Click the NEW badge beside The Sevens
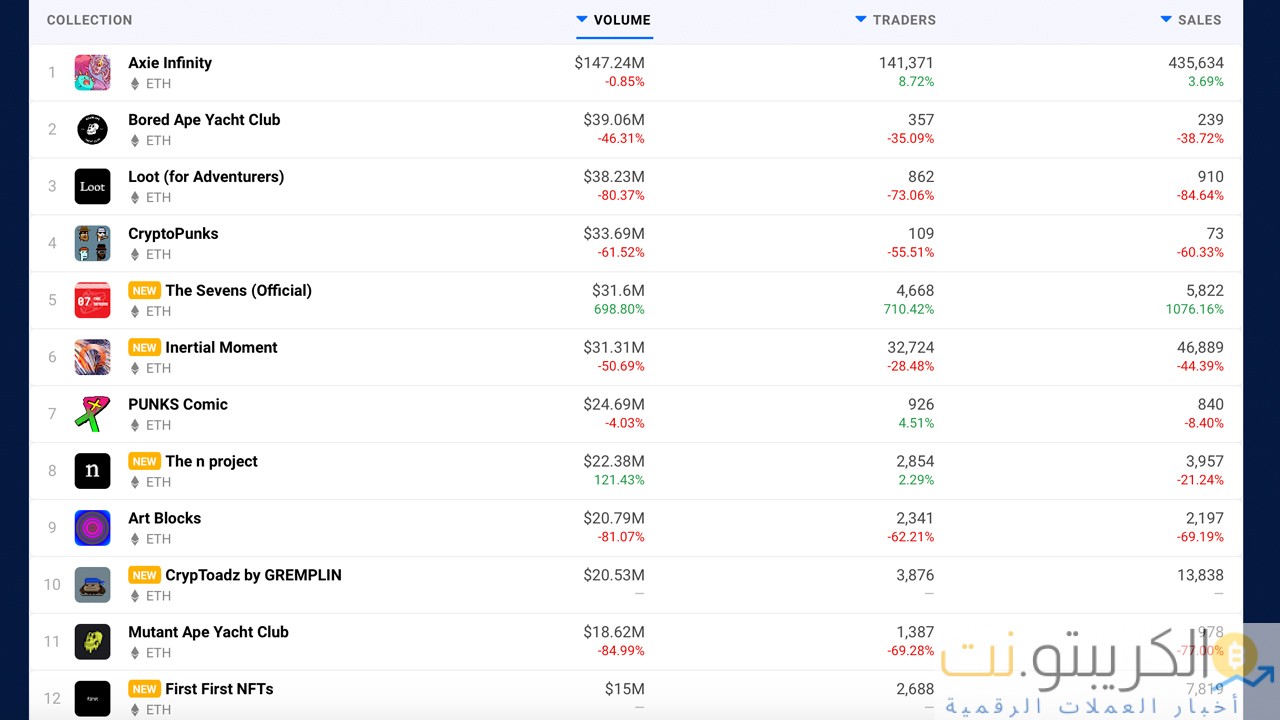The height and width of the screenshot is (720, 1280). (x=144, y=291)
